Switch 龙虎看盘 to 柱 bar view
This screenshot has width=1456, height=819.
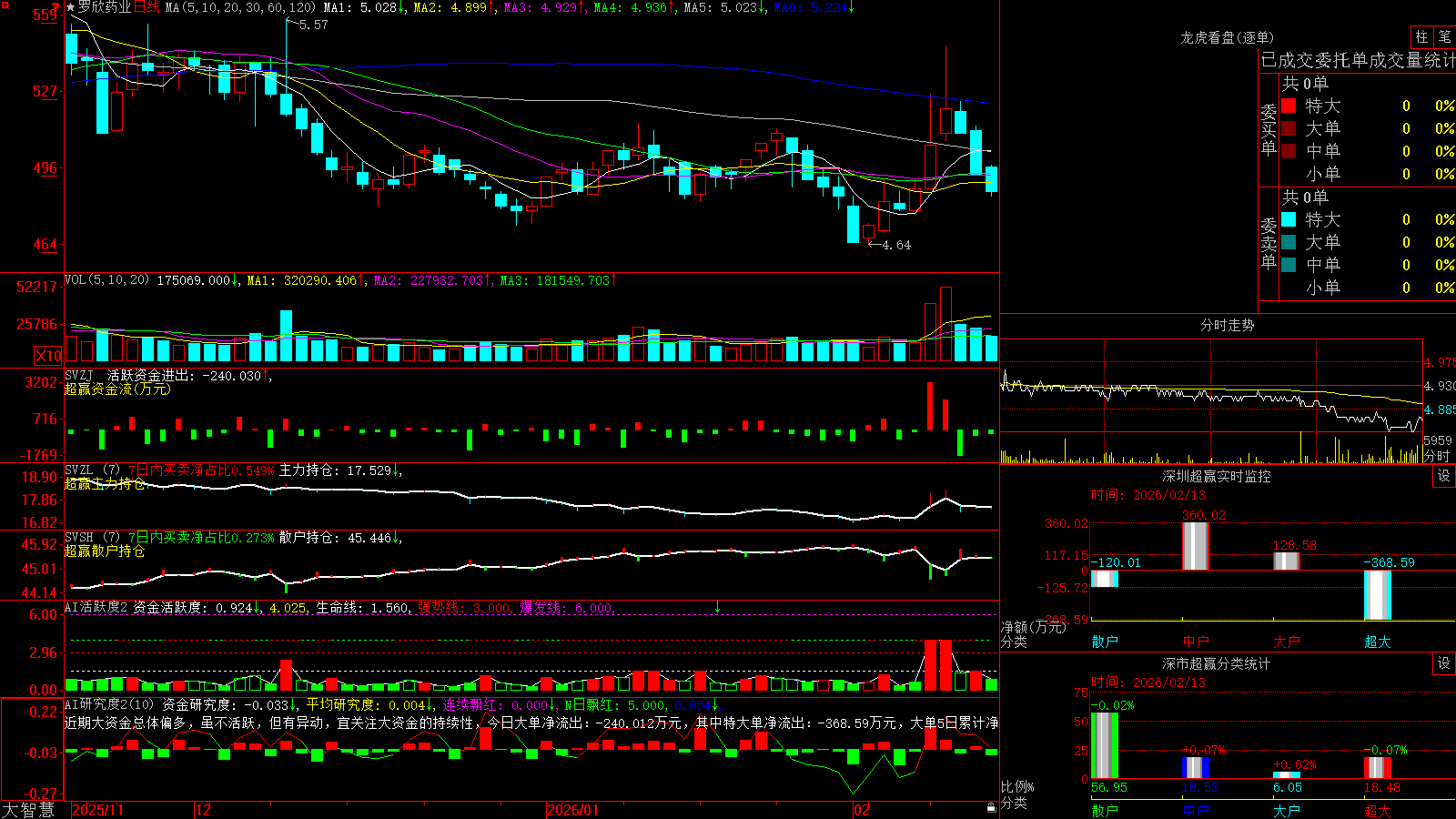(1421, 37)
